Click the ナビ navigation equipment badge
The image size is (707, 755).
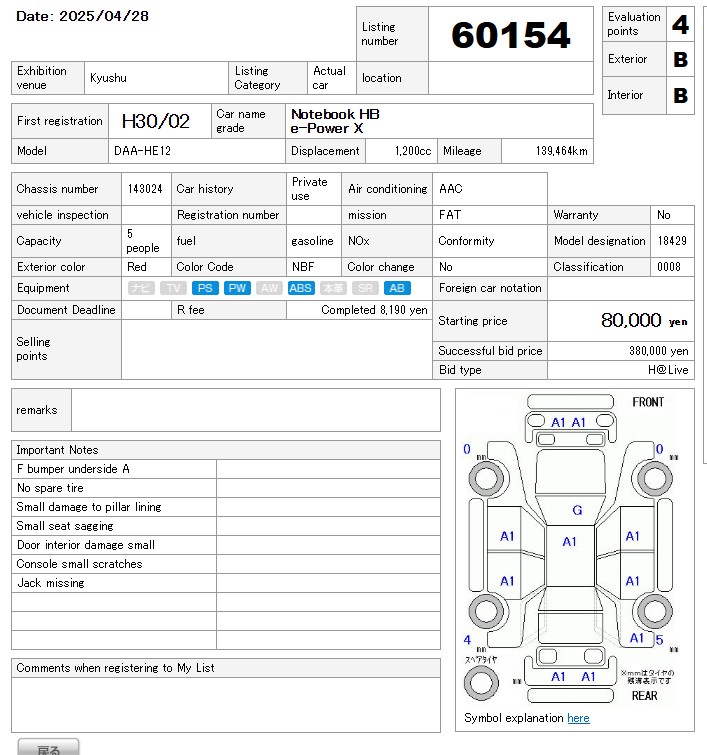[x=141, y=288]
